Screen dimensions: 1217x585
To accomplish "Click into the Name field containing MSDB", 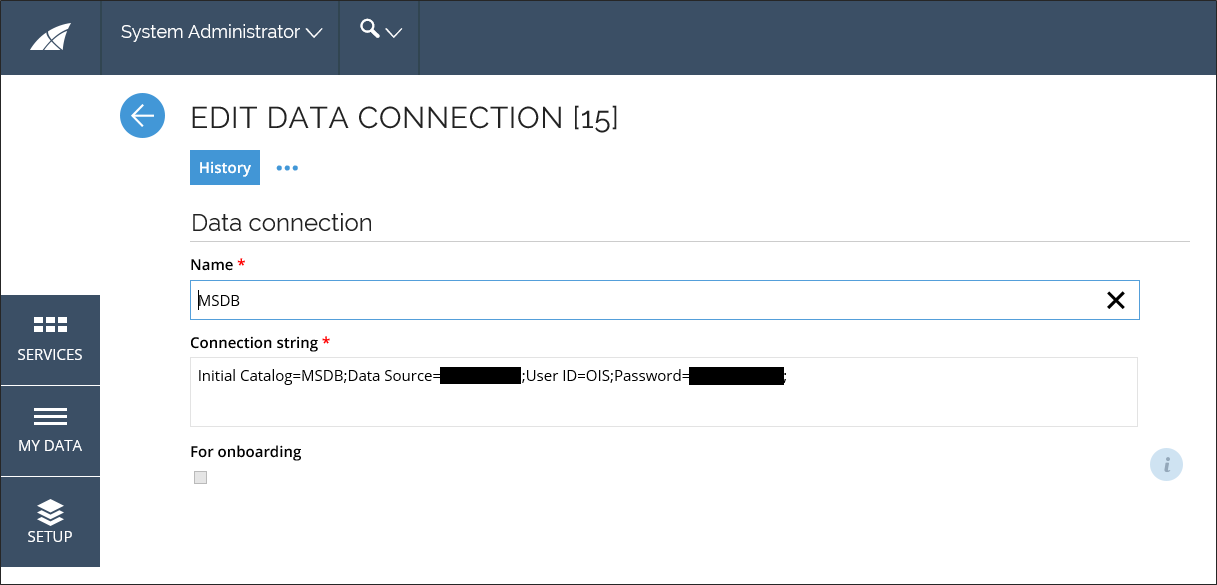I will coord(665,300).
